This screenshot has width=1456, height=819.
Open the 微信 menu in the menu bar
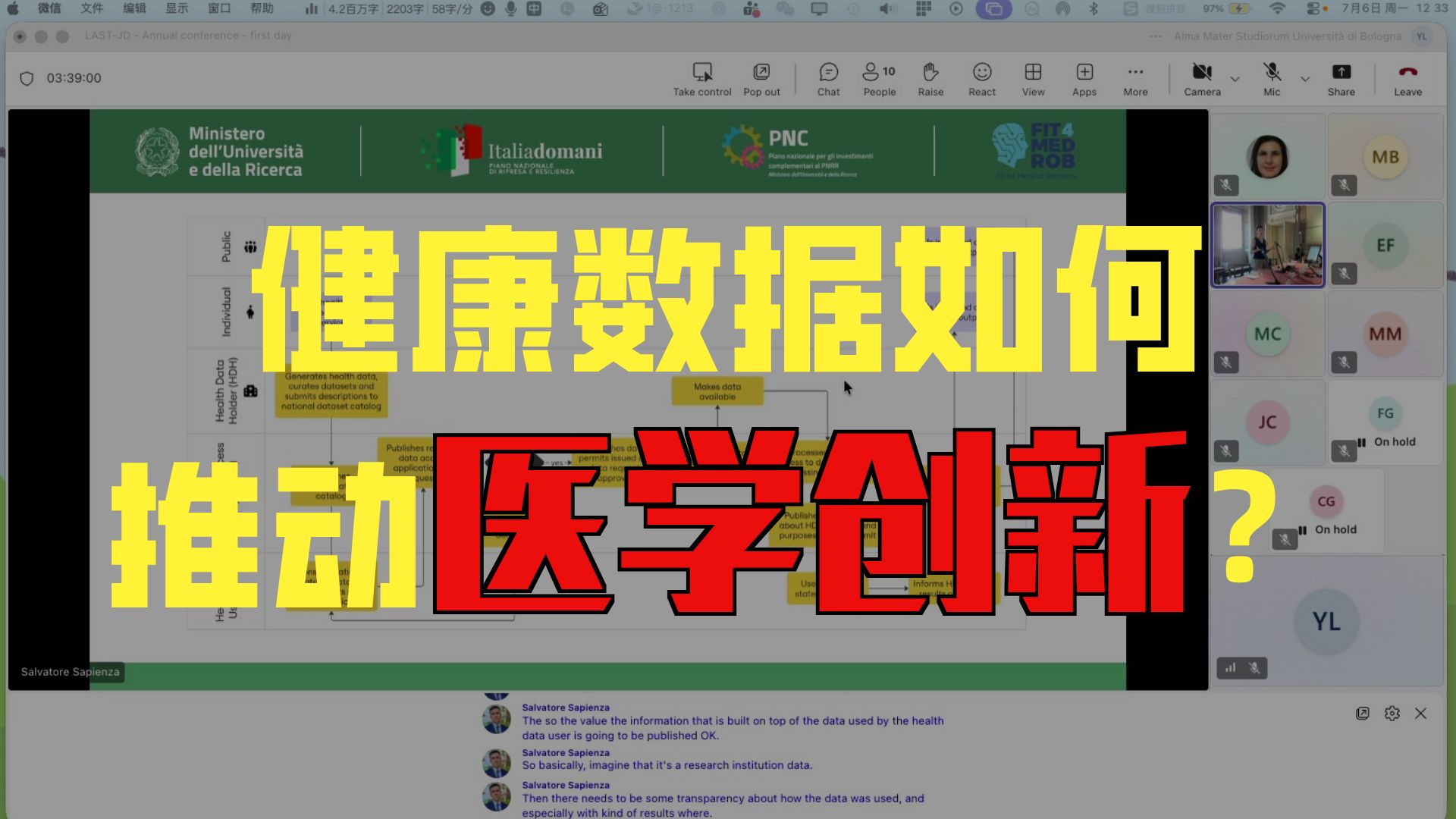[x=49, y=8]
